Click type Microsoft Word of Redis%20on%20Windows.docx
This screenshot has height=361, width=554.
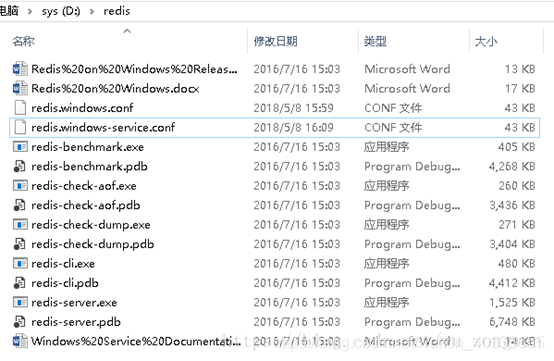tap(407, 88)
